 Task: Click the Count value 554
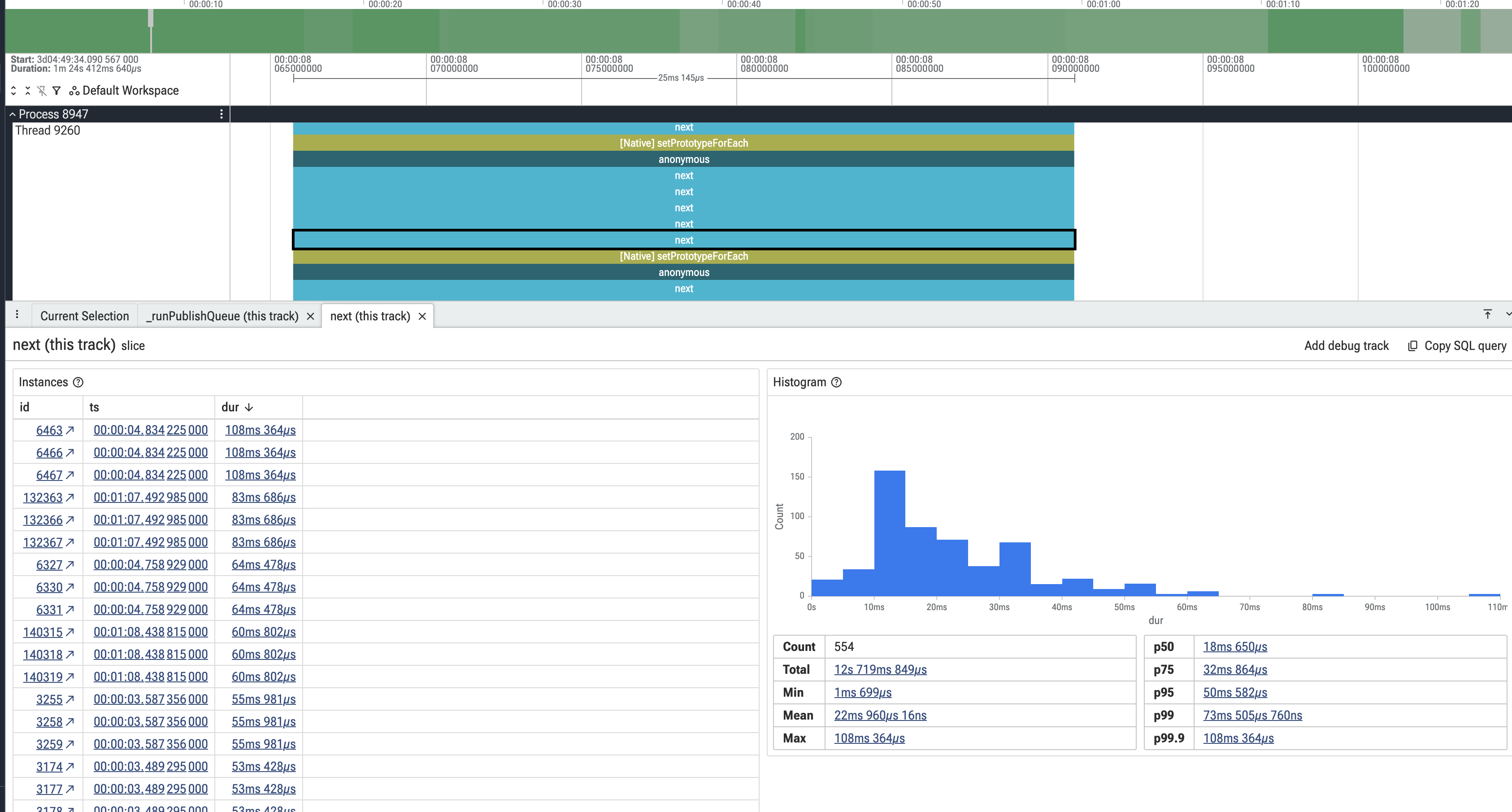(844, 646)
